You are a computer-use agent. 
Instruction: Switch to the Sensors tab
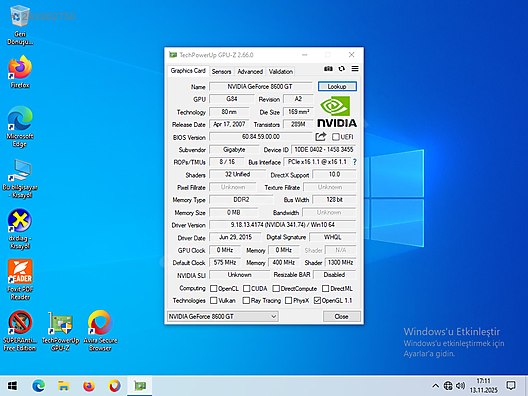point(221,71)
